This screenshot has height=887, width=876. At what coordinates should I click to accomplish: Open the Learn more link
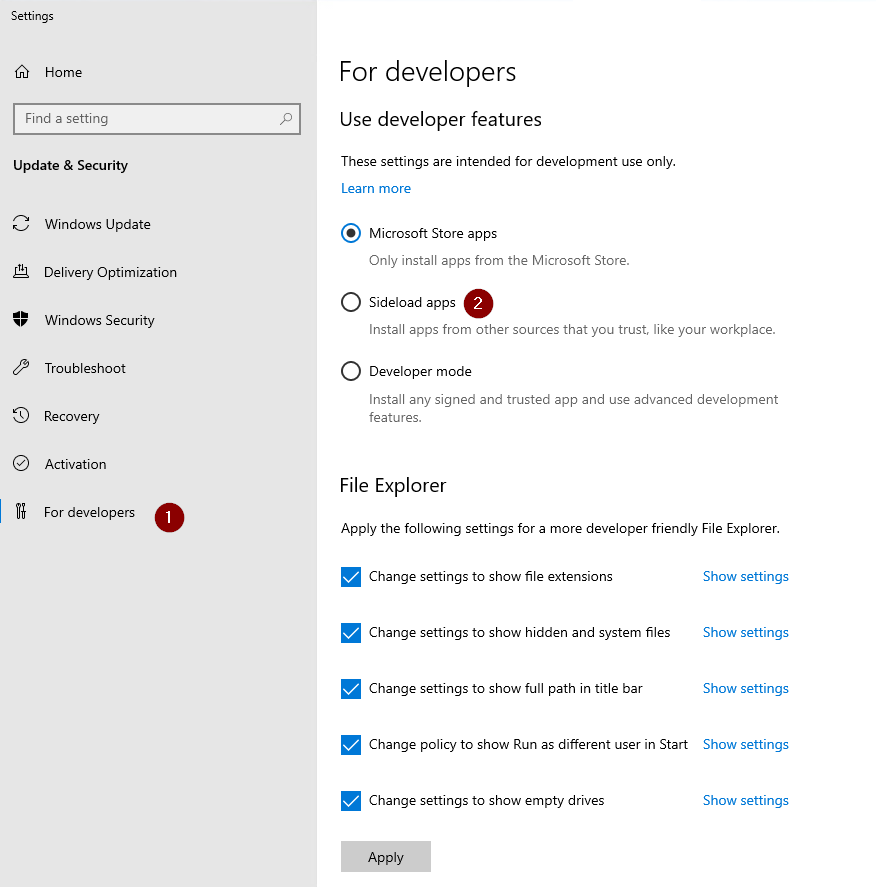(x=376, y=188)
